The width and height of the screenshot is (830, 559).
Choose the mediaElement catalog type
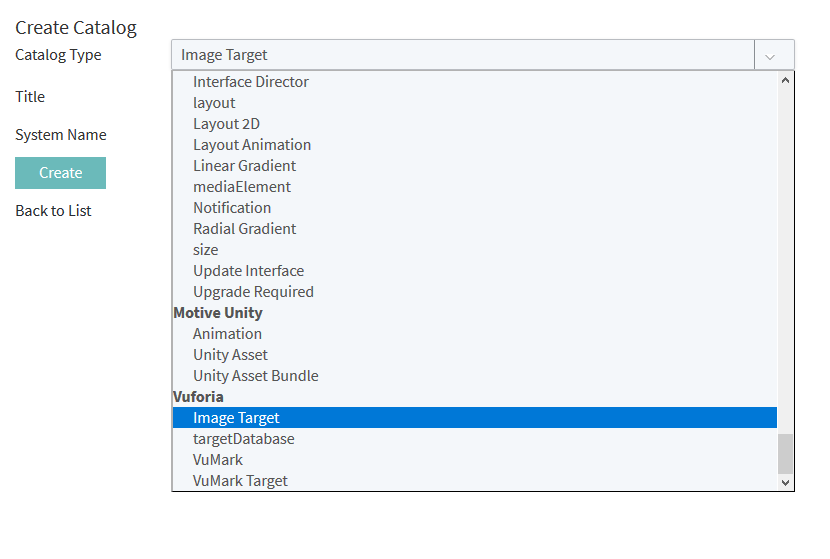point(242,187)
